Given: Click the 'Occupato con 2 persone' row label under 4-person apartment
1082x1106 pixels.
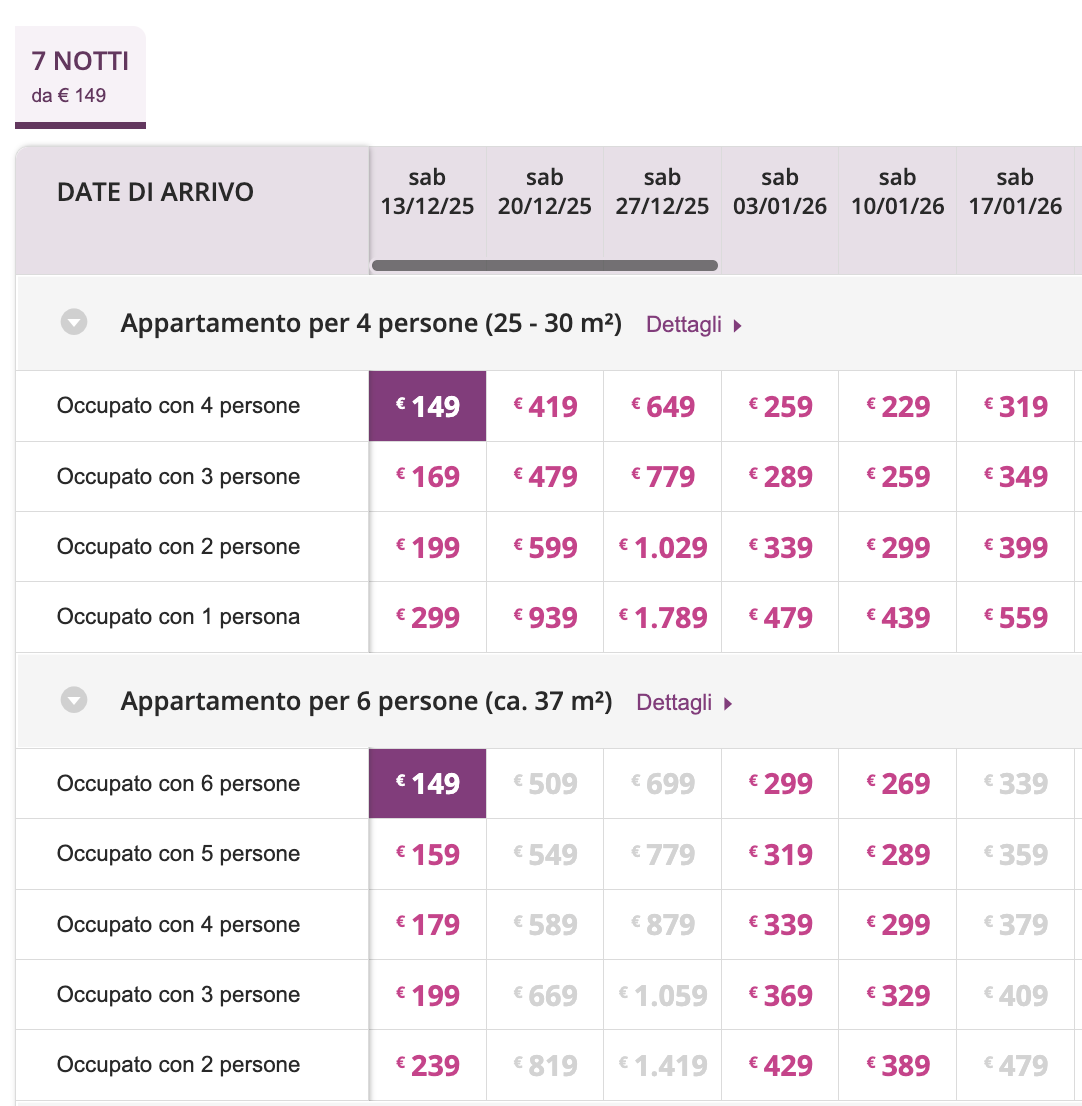Looking at the screenshot, I should click(x=178, y=547).
